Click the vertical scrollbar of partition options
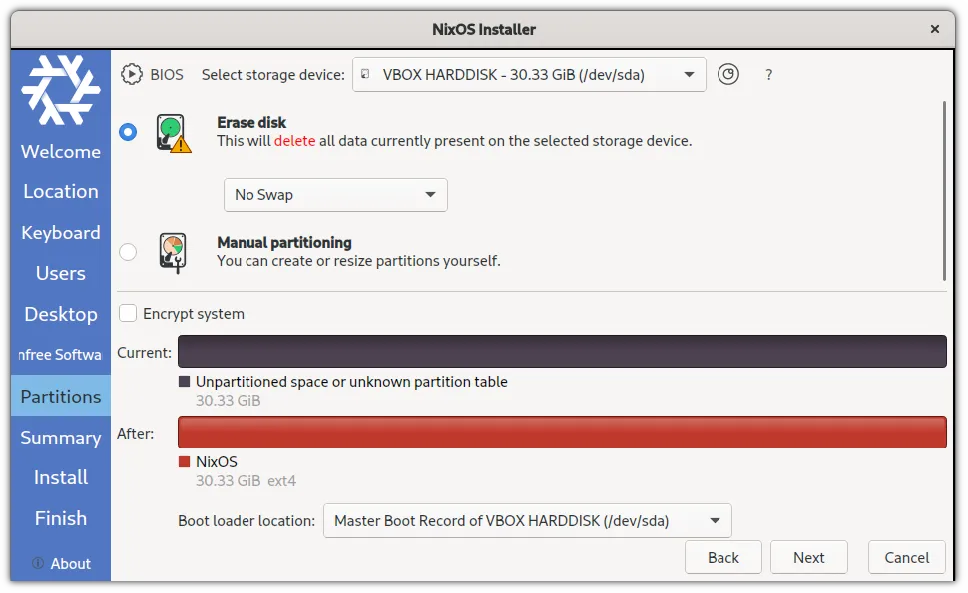 pyautogui.click(x=944, y=190)
